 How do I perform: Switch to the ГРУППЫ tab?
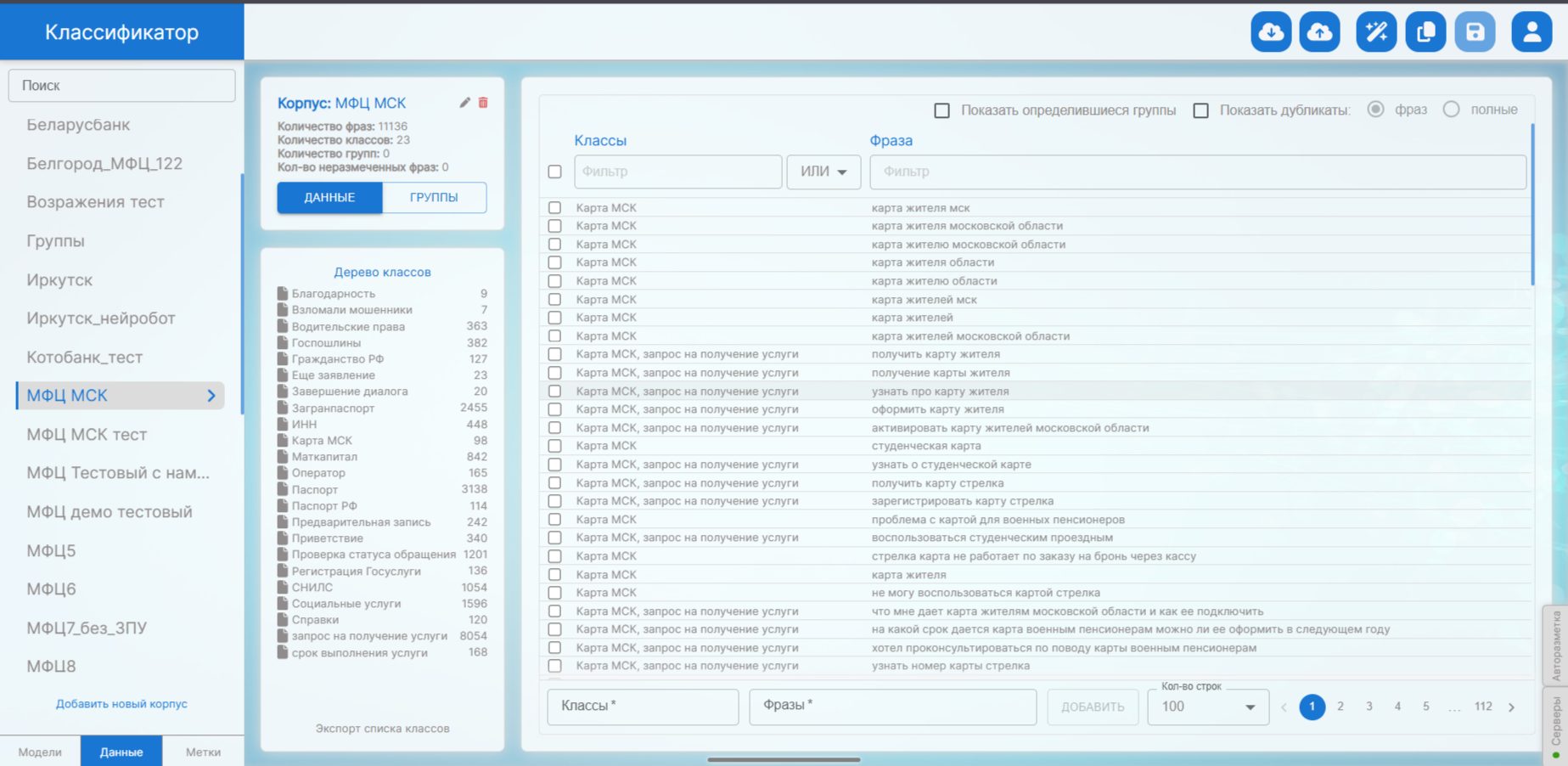coord(434,197)
